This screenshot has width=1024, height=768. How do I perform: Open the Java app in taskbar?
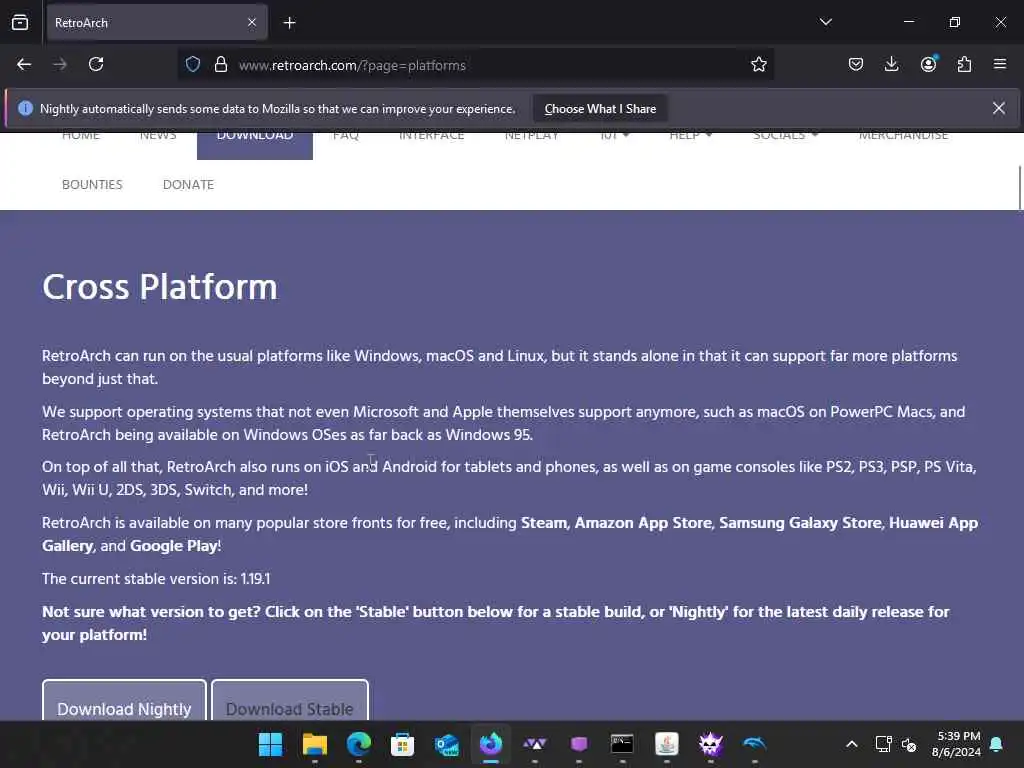667,744
